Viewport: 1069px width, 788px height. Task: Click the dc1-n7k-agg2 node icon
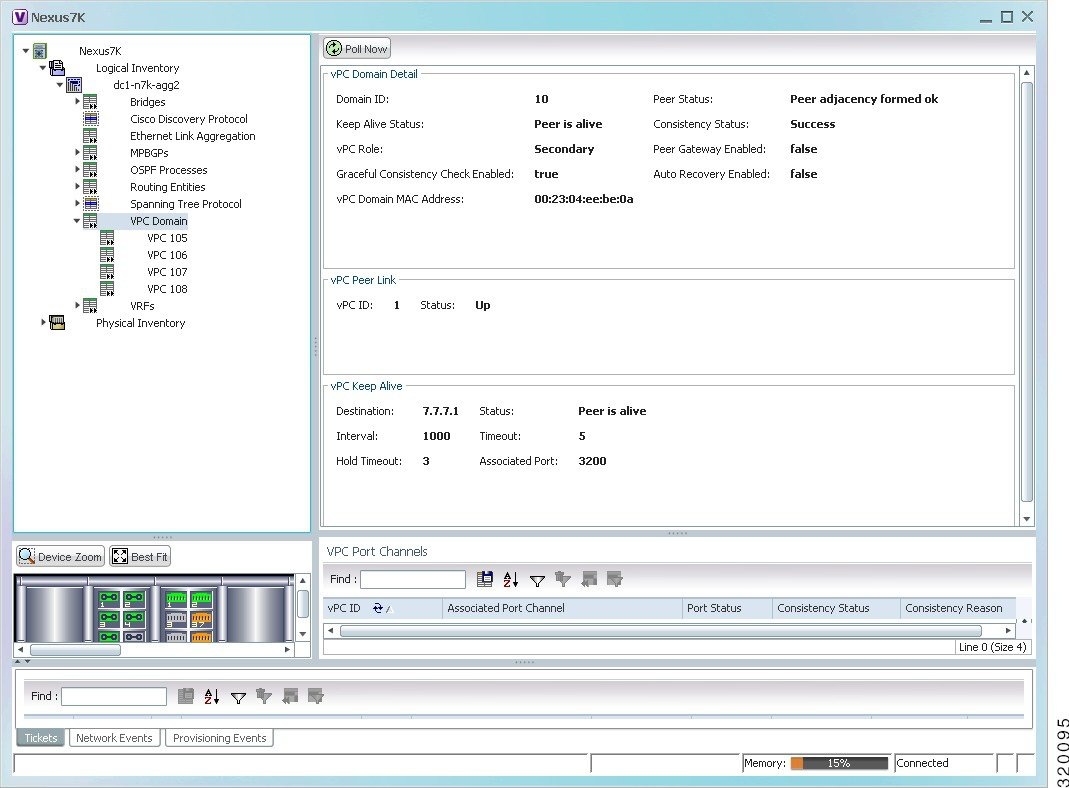tap(74, 85)
